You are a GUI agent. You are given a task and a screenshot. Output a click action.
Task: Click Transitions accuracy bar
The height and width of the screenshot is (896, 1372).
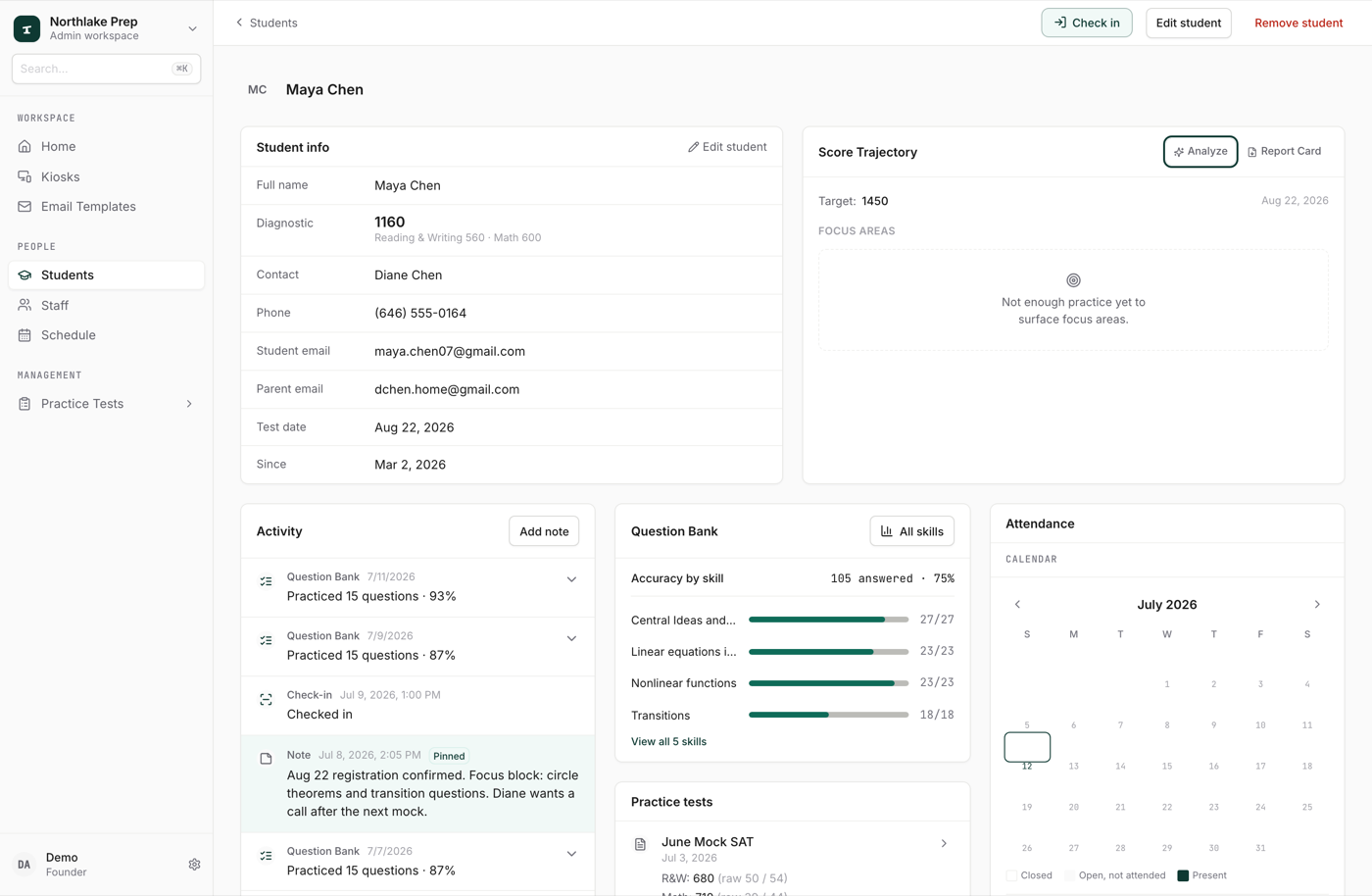point(828,715)
